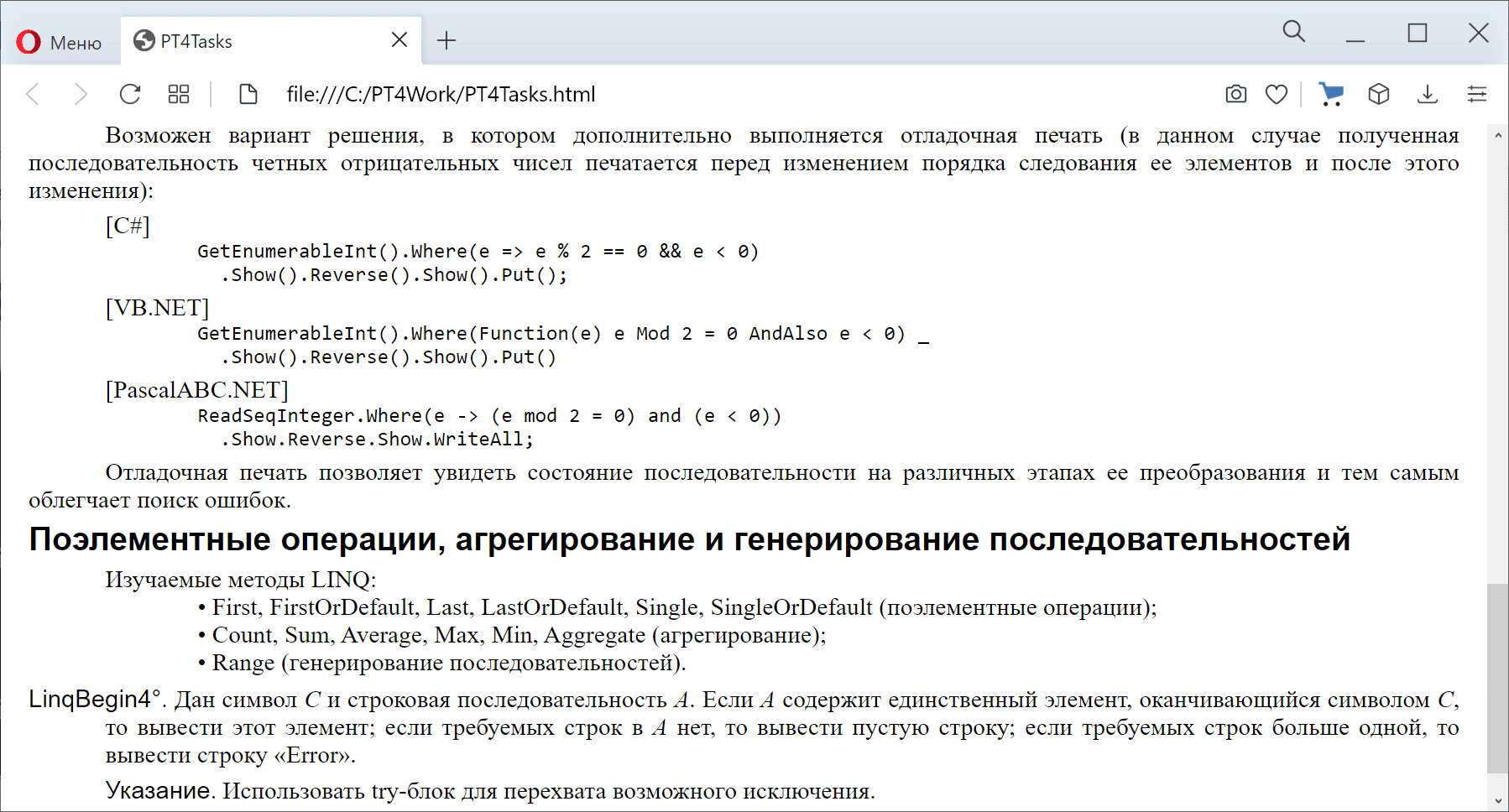The image size is (1509, 812).
Task: Take a snapshot with camera icon
Action: [1236, 94]
